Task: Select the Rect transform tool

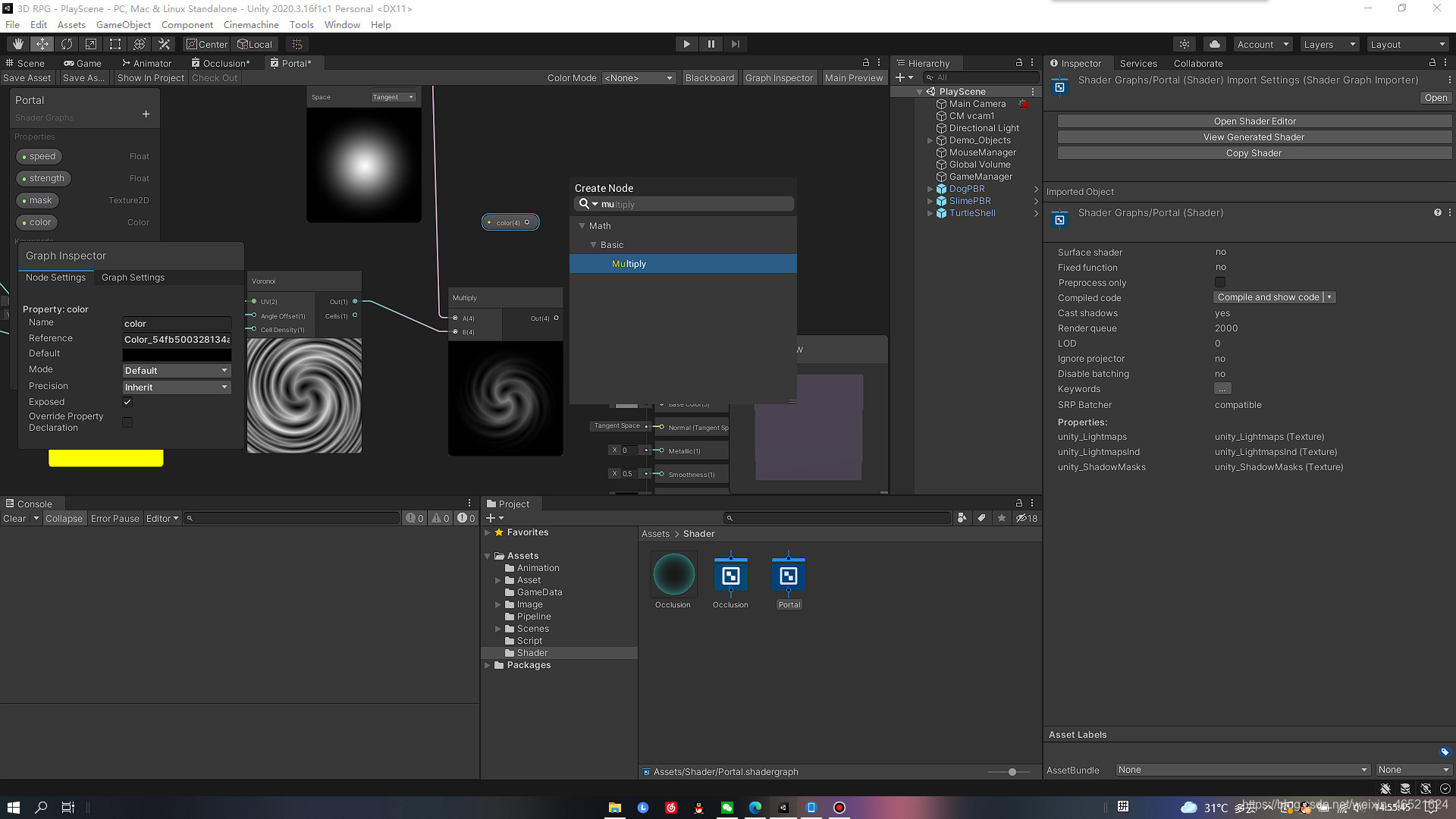Action: point(115,44)
